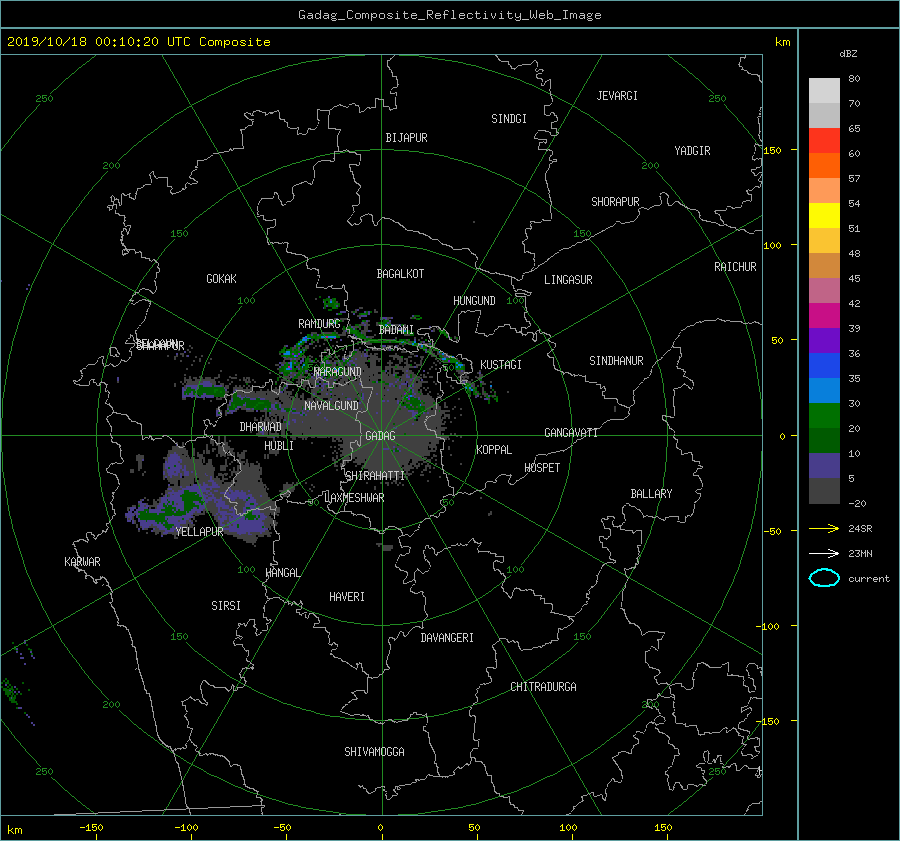This screenshot has width=900, height=841.
Task: Click the blue 36 dBZ color swatch
Action: point(824,365)
